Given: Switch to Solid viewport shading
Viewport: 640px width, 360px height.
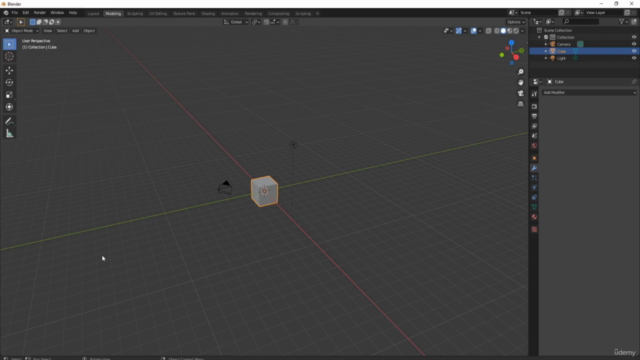Looking at the screenshot, I should (x=503, y=31).
